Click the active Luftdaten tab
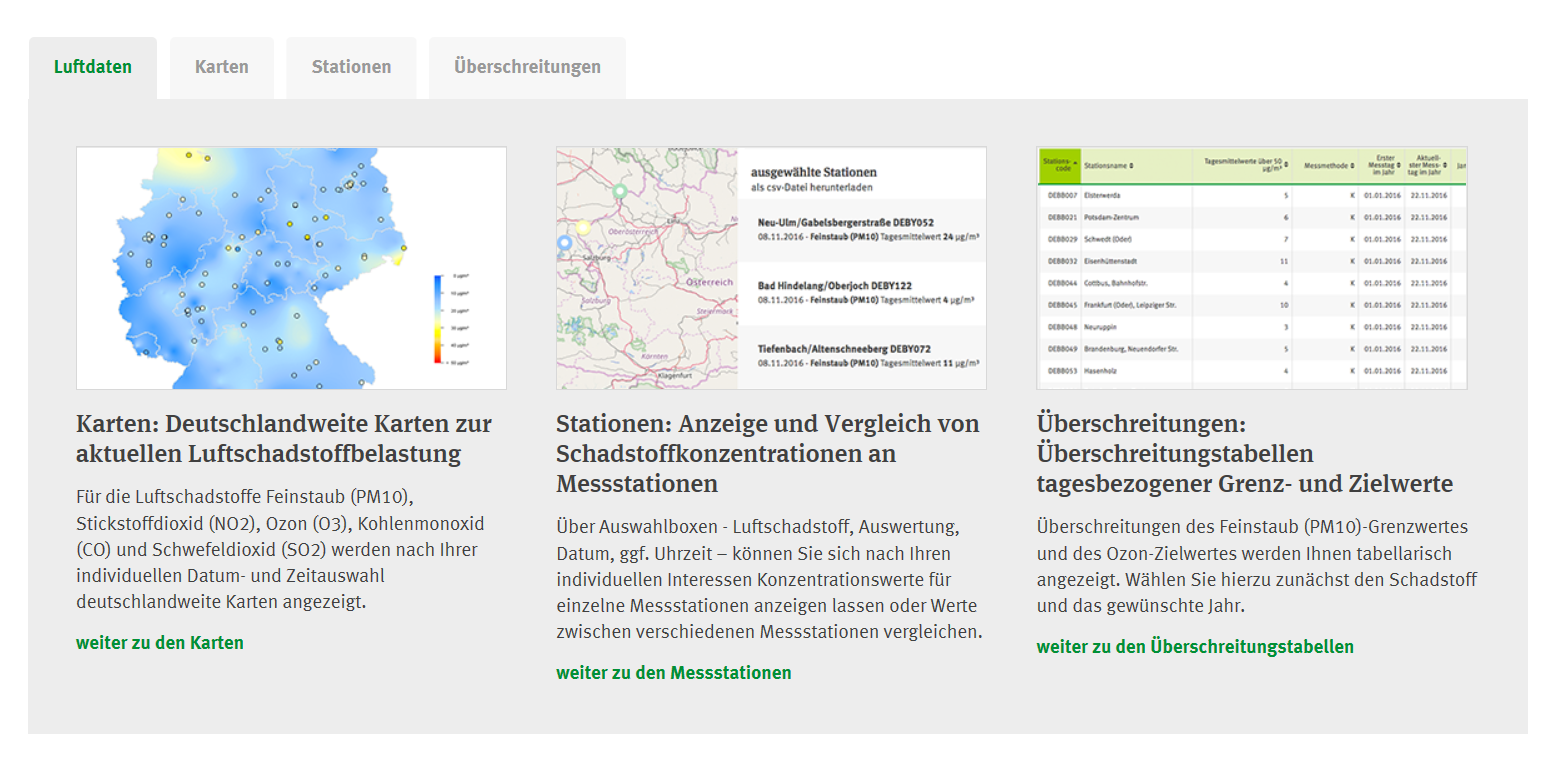This screenshot has height=779, width=1551. 92,68
